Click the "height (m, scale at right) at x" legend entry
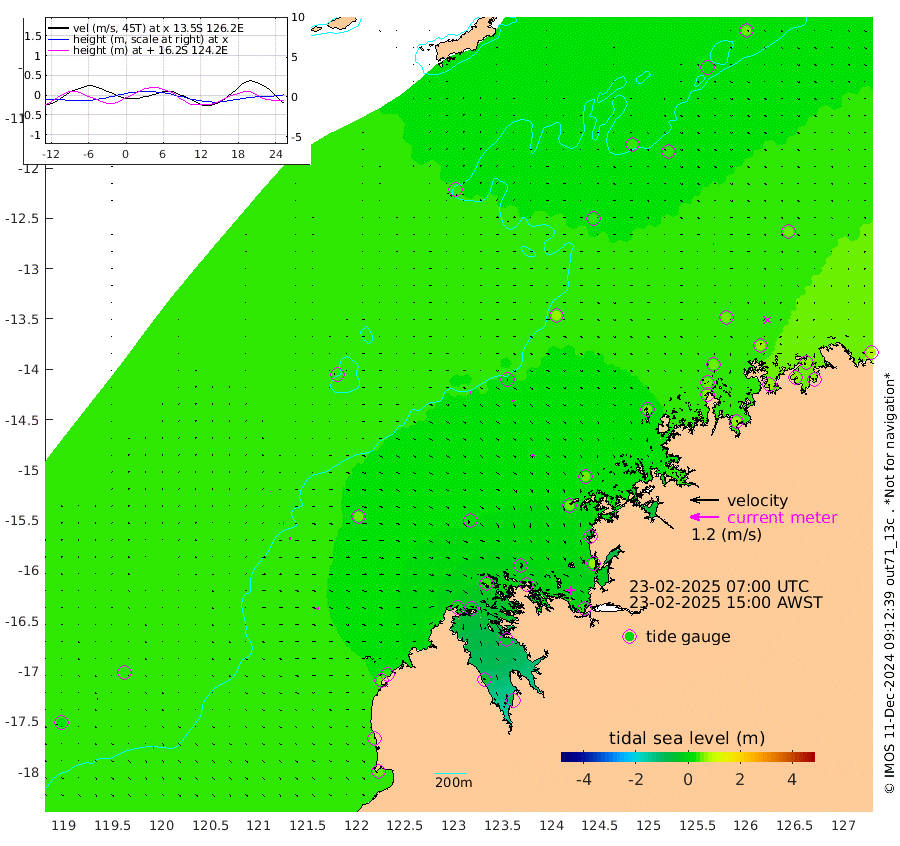The height and width of the screenshot is (846, 900). 150,40
